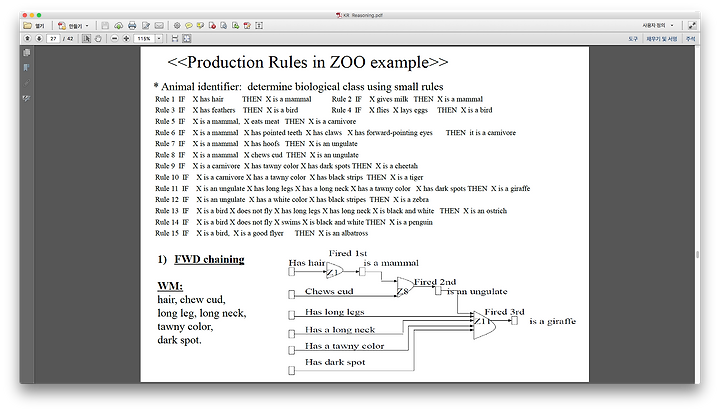This screenshot has width=720, height=412.
Task: Open the Signatures panel in sidebar
Action: tap(27, 98)
